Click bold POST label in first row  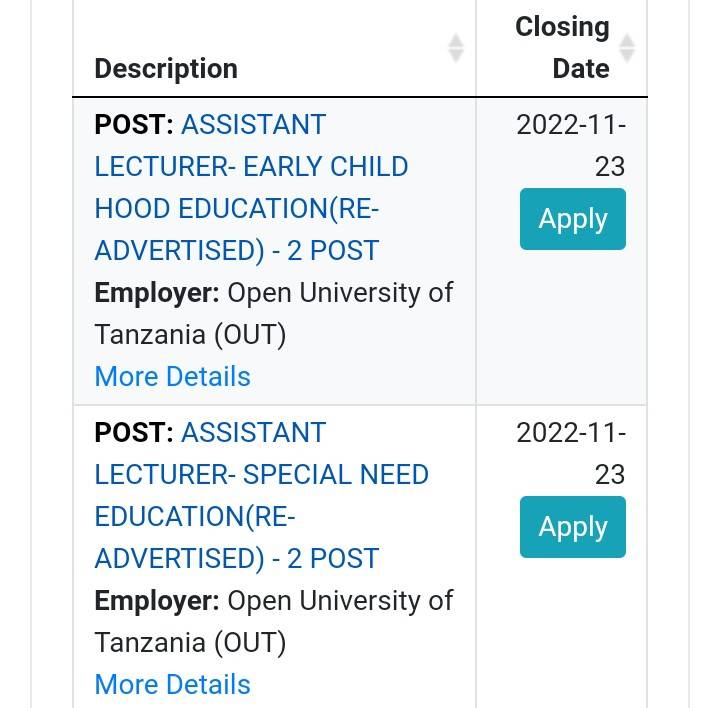point(134,124)
